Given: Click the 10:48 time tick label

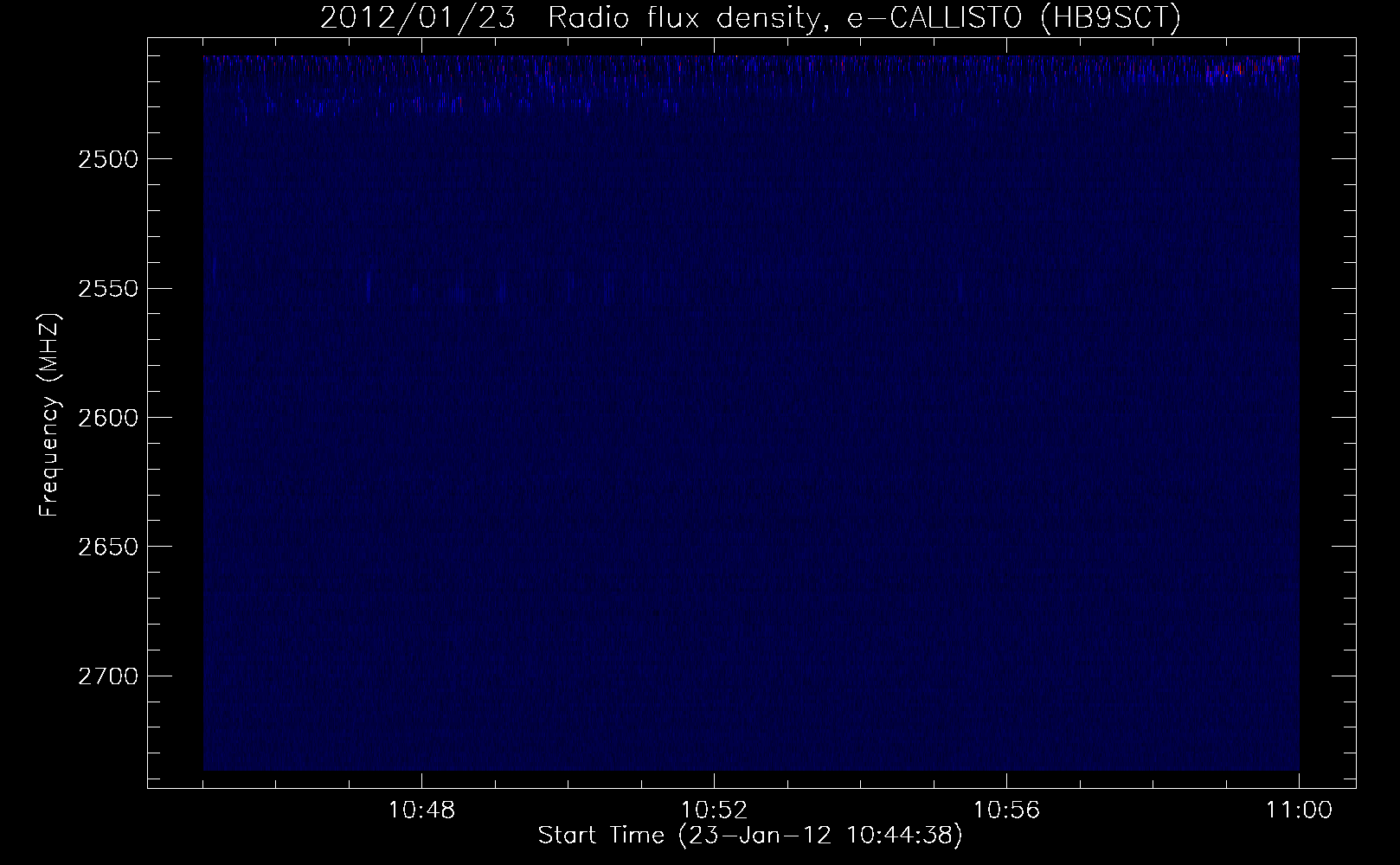Looking at the screenshot, I should [422, 811].
